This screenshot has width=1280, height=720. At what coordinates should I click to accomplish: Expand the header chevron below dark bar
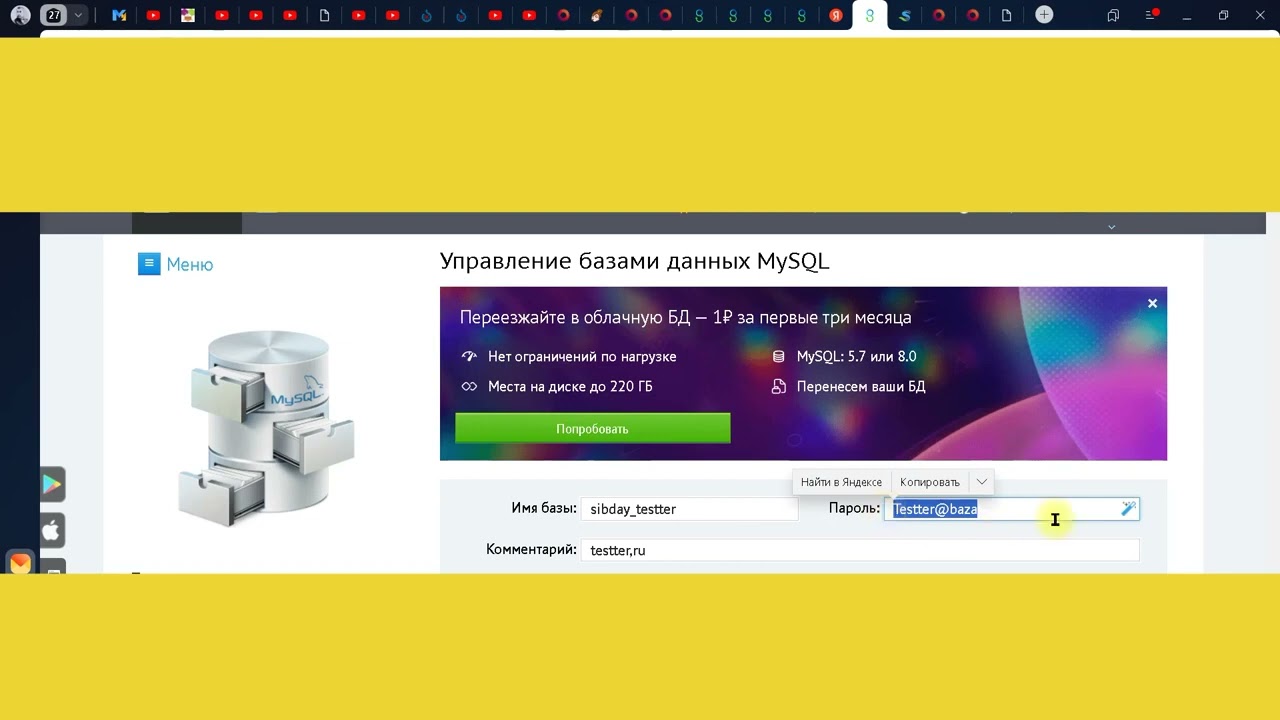pos(1111,227)
